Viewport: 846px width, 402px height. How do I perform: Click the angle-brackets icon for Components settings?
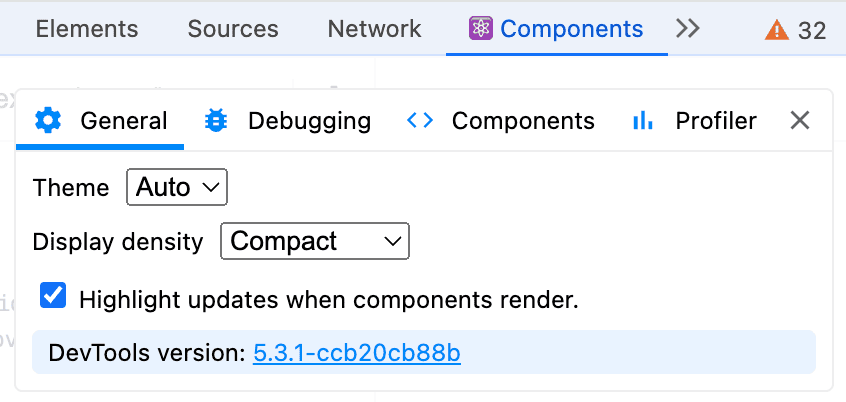click(420, 120)
